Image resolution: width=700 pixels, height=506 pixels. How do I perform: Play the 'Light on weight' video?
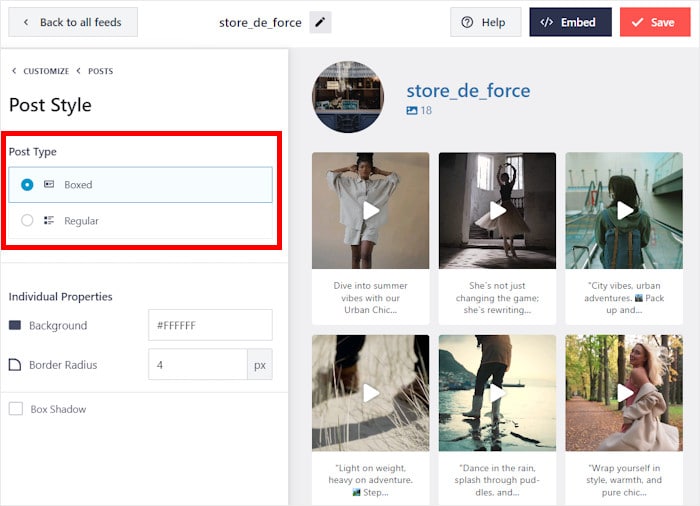371,393
